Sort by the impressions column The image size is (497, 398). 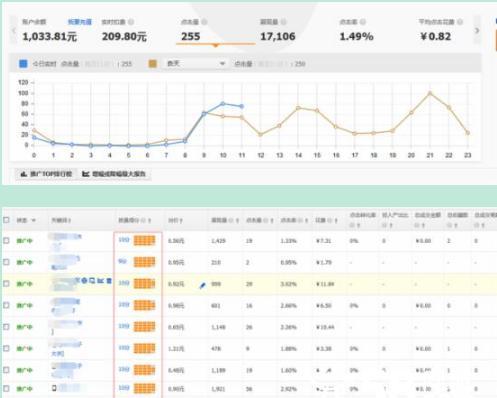click(238, 220)
